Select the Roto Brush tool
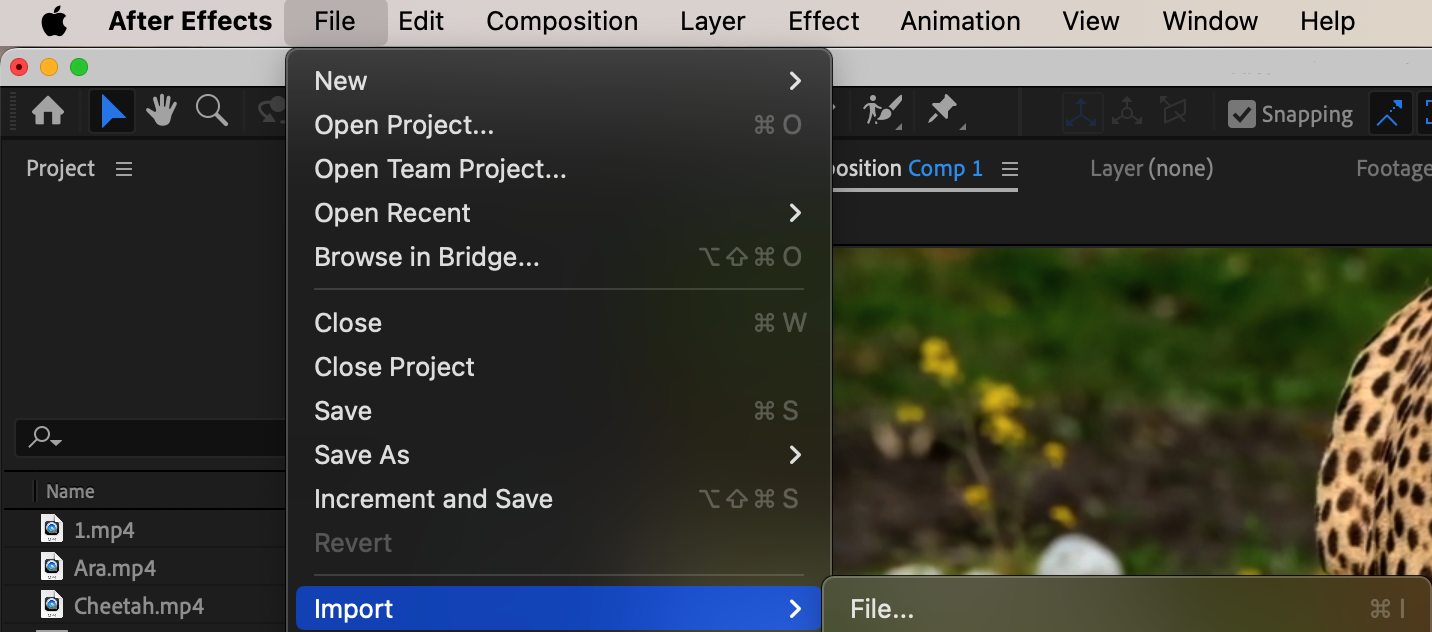The image size is (1432, 632). [x=882, y=111]
